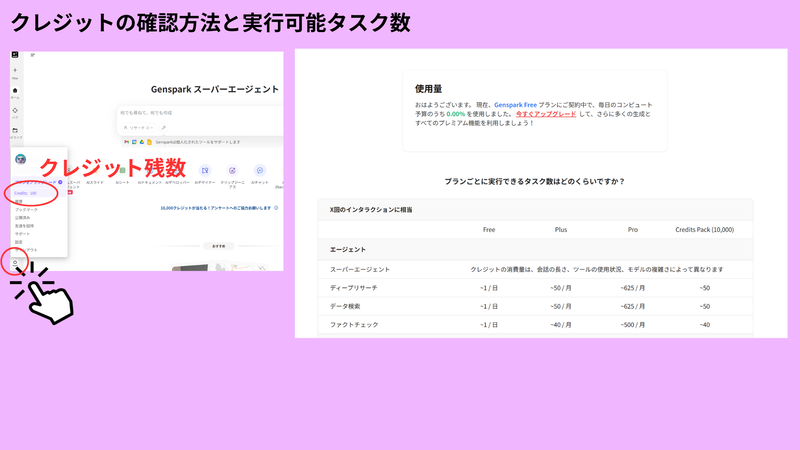Click the 今すぐアップグレード link
Image resolution: width=800 pixels, height=450 pixels.
click(546, 114)
